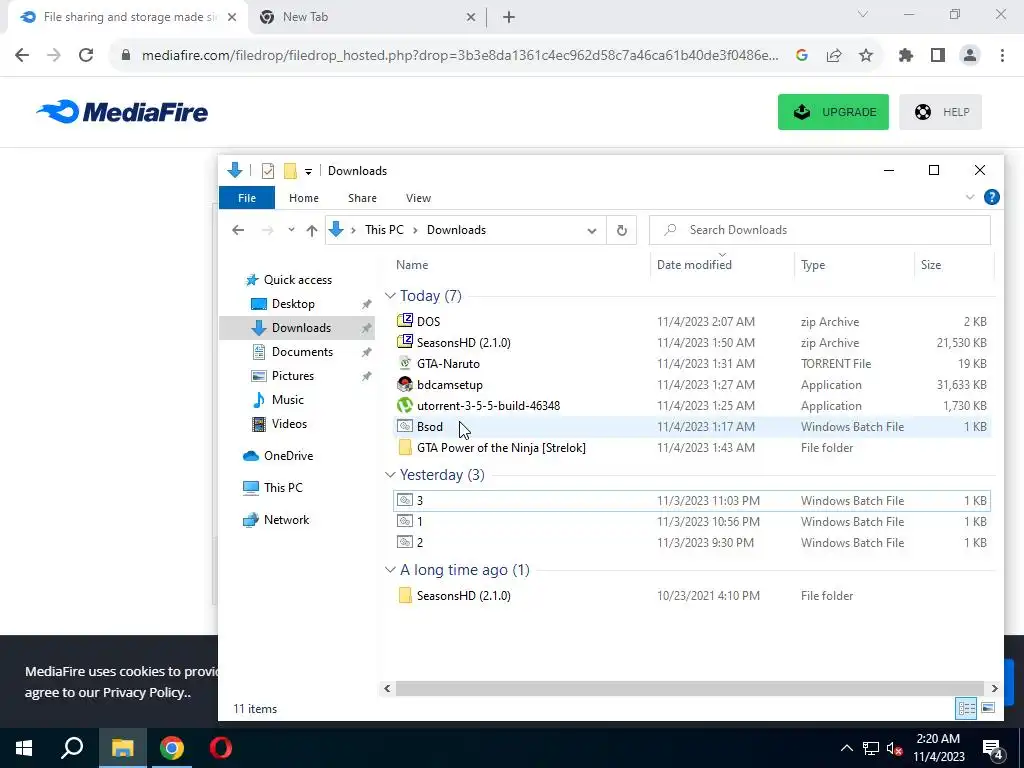Collapse the A long time ago group

391,570
